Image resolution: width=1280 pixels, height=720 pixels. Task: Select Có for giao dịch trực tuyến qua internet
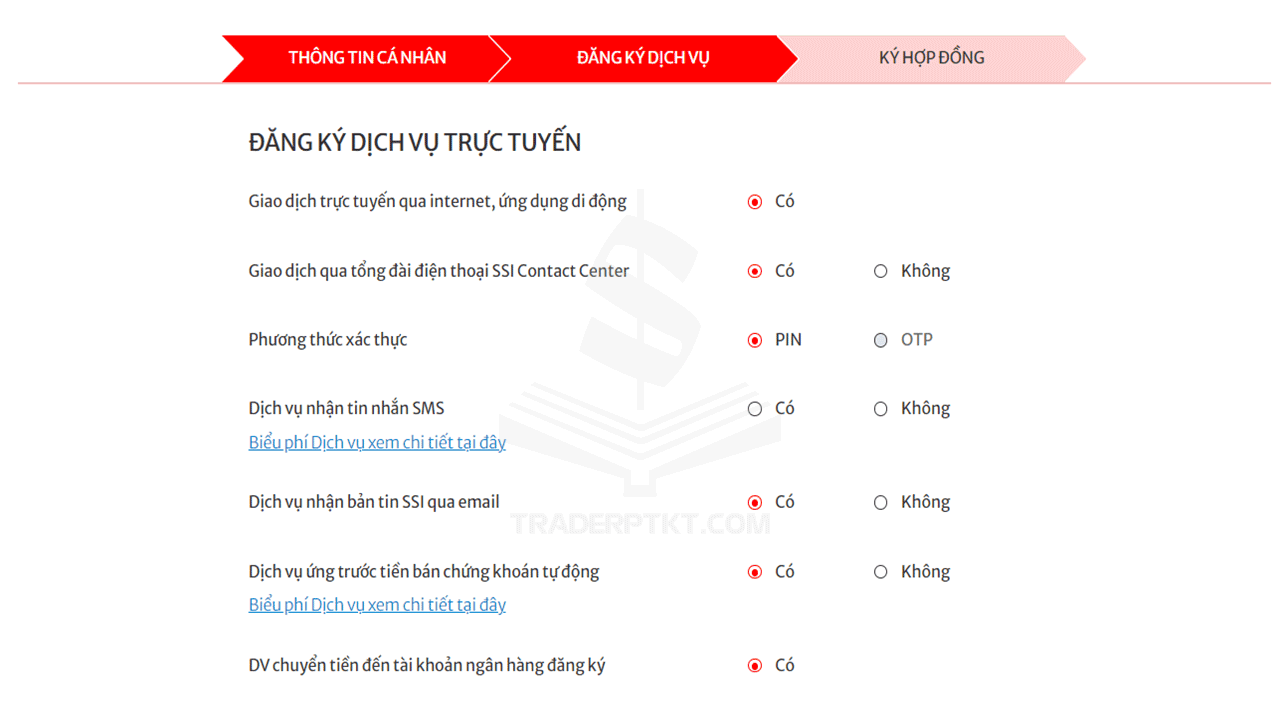tap(755, 202)
